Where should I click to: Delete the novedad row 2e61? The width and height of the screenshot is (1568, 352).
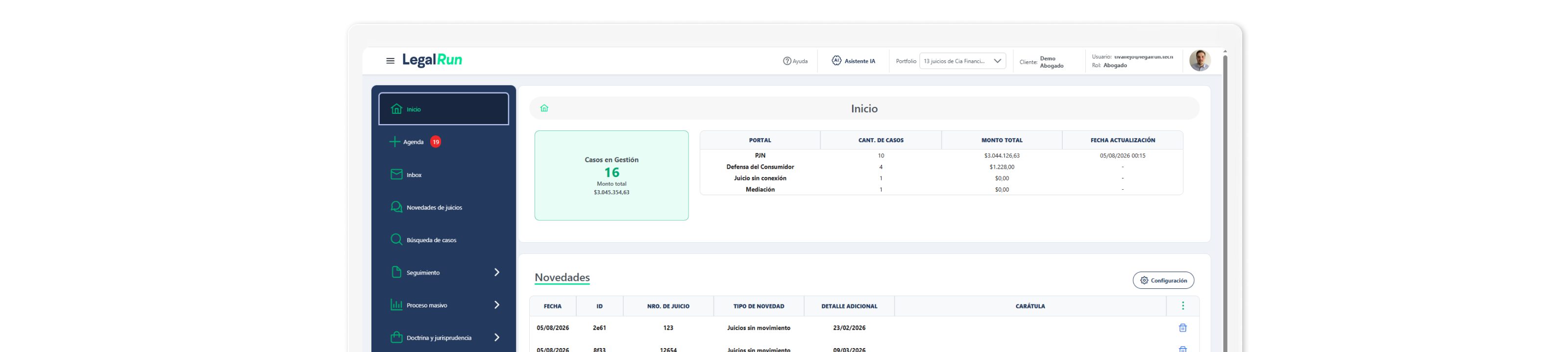coord(1183,327)
